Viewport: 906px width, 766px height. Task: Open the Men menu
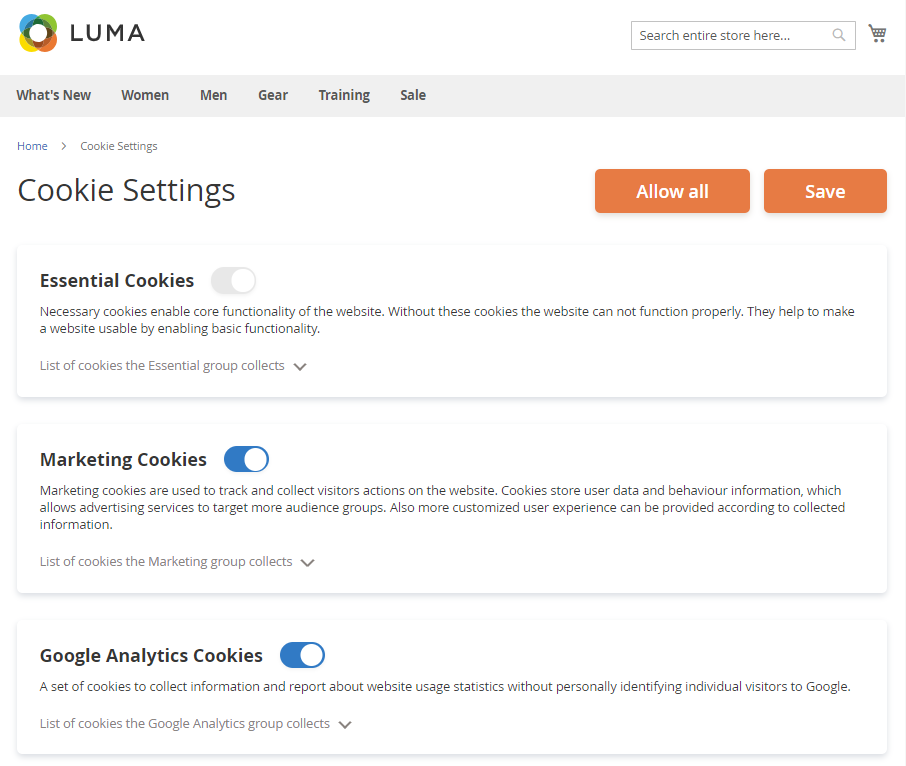(213, 95)
